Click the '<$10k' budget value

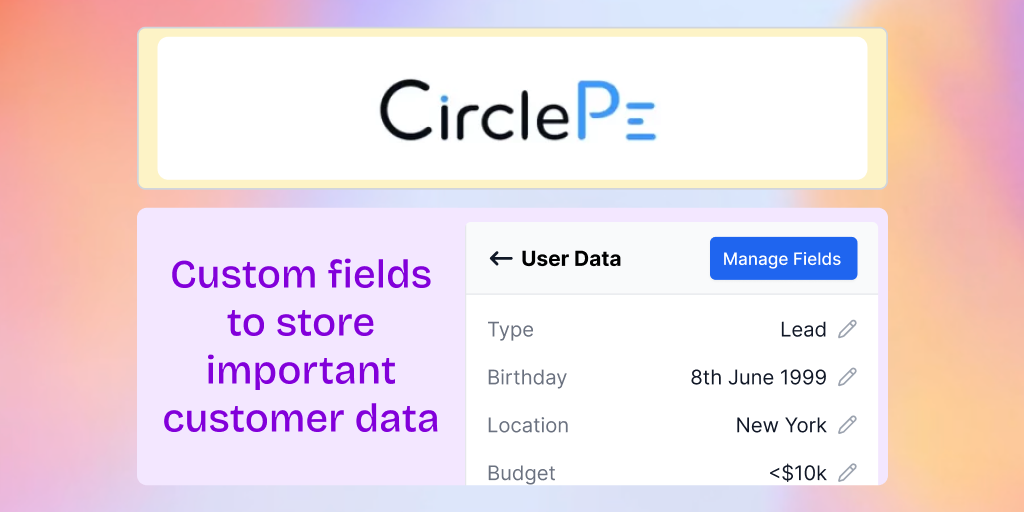point(798,473)
